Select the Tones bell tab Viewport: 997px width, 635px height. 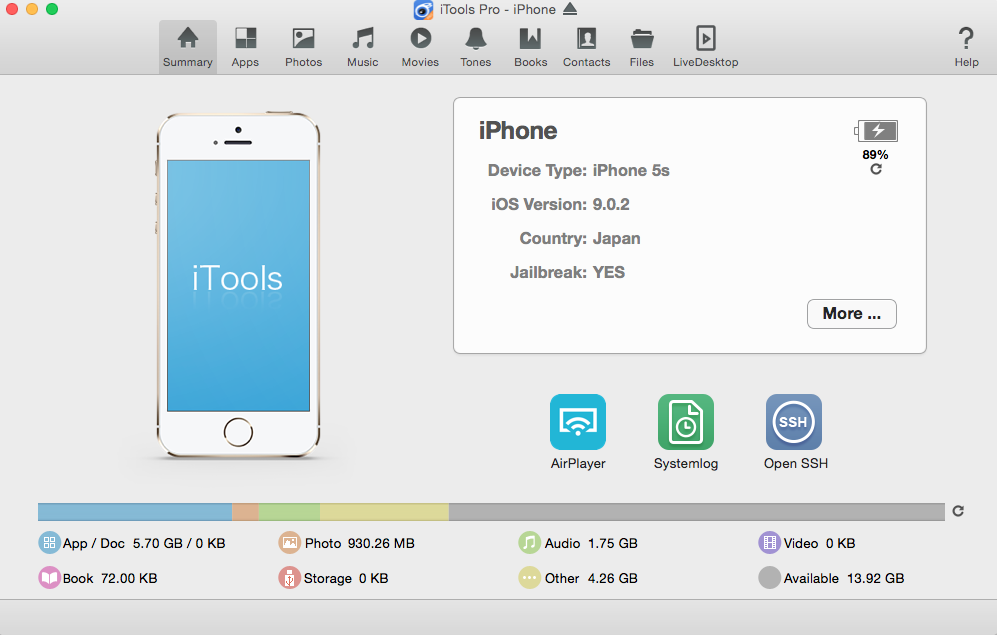point(476,47)
